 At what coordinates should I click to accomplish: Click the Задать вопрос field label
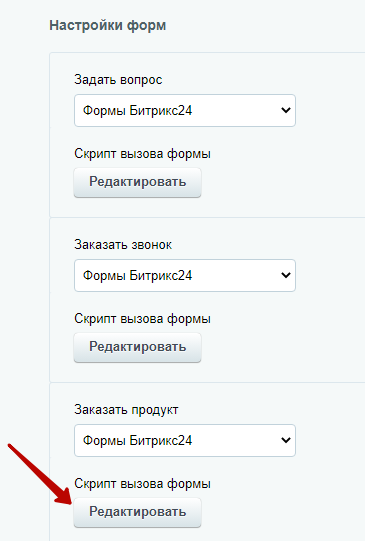pyautogui.click(x=118, y=80)
